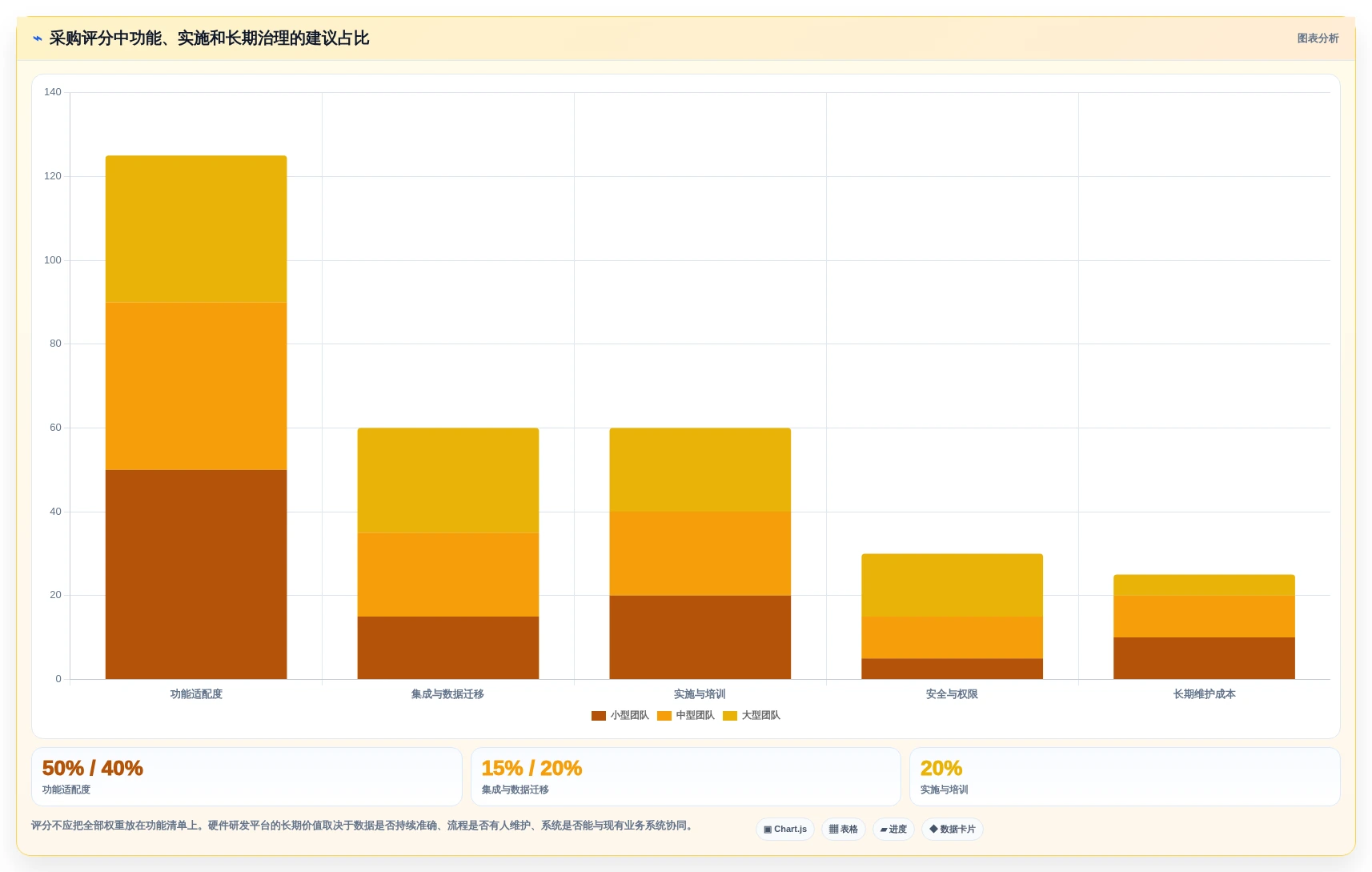Viewport: 1372px width, 872px height.
Task: Click the 中型团队 segment of 集成与数据迁移 bar
Action: 448,575
